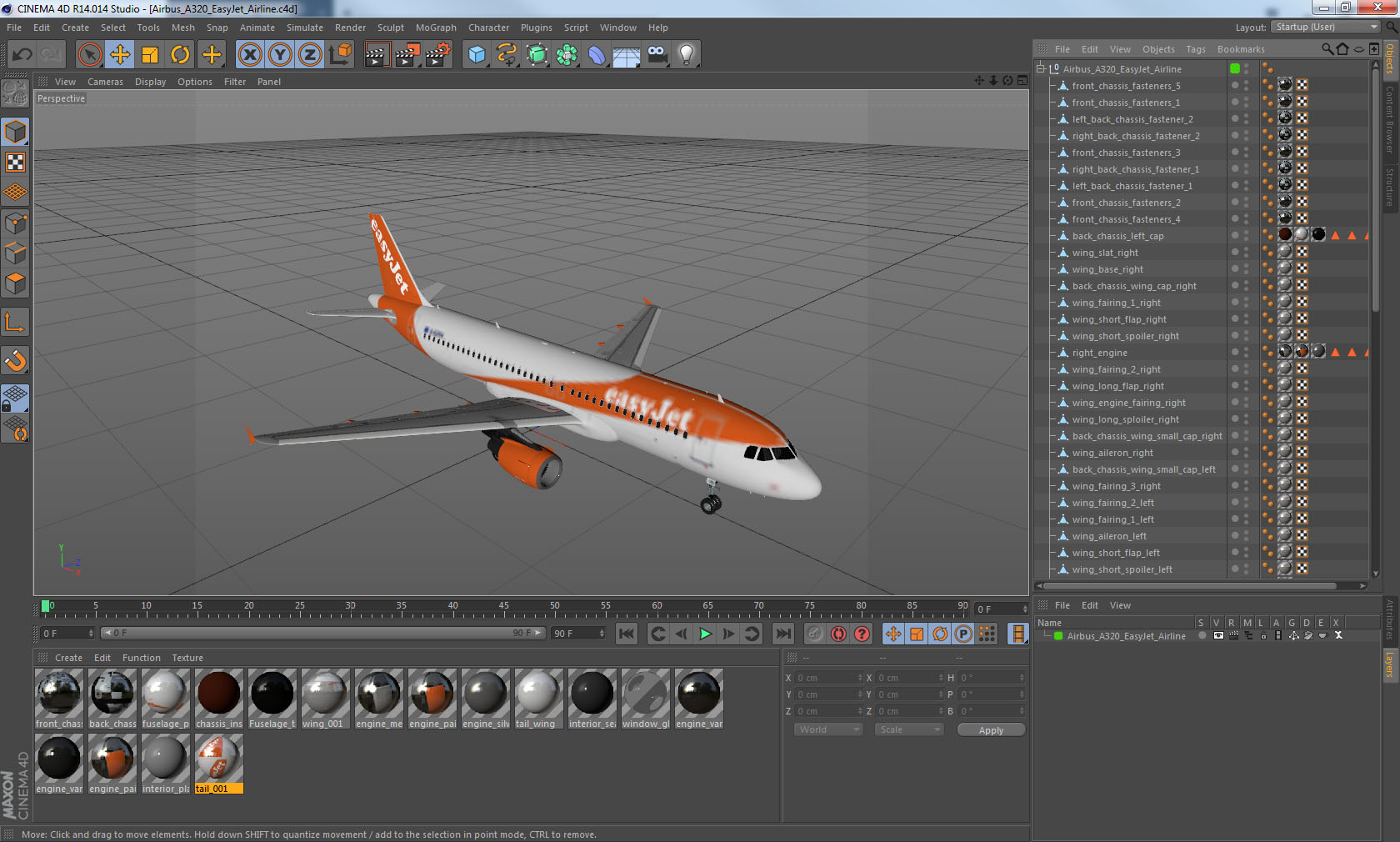Toggle Snap magnet icon

pos(15,361)
